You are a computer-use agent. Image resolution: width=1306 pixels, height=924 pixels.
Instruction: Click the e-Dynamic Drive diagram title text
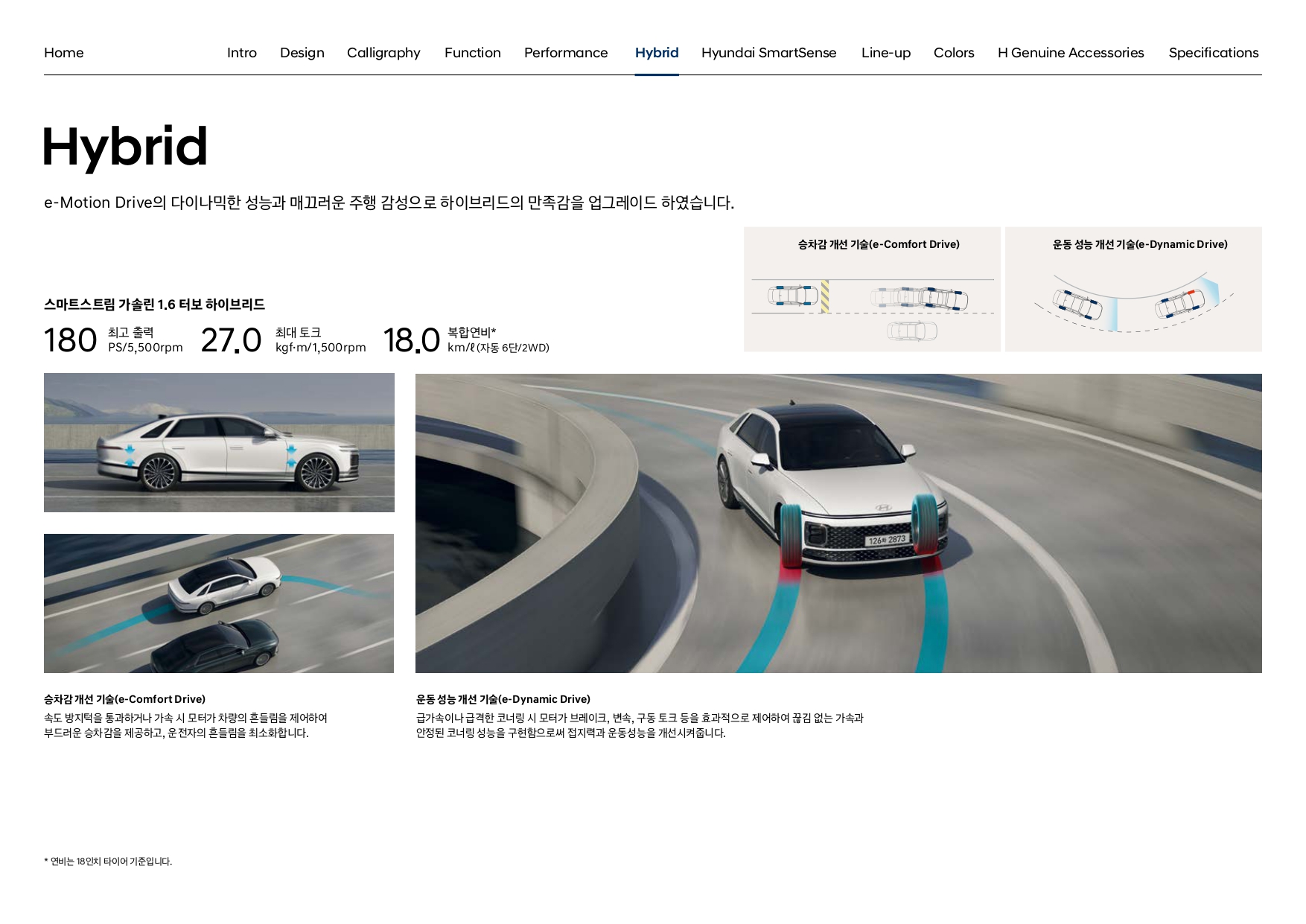pyautogui.click(x=1140, y=244)
